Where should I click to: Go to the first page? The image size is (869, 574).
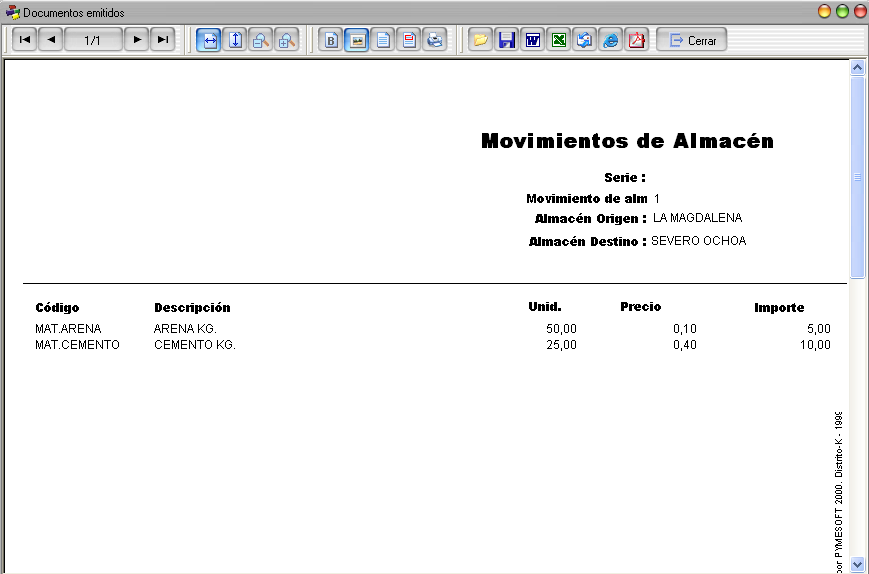tap(24, 40)
